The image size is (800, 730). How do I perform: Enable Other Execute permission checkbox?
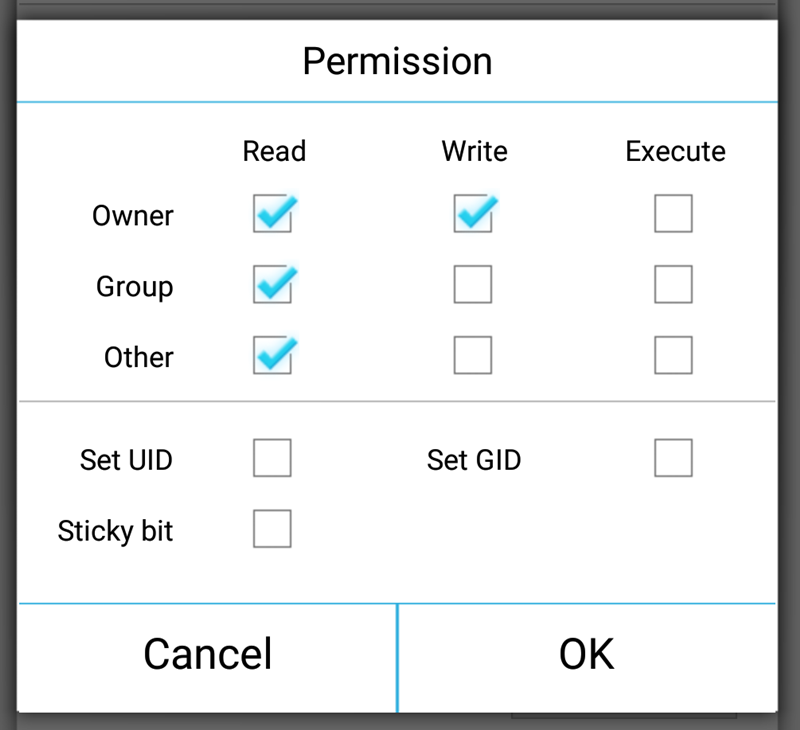pyautogui.click(x=673, y=355)
